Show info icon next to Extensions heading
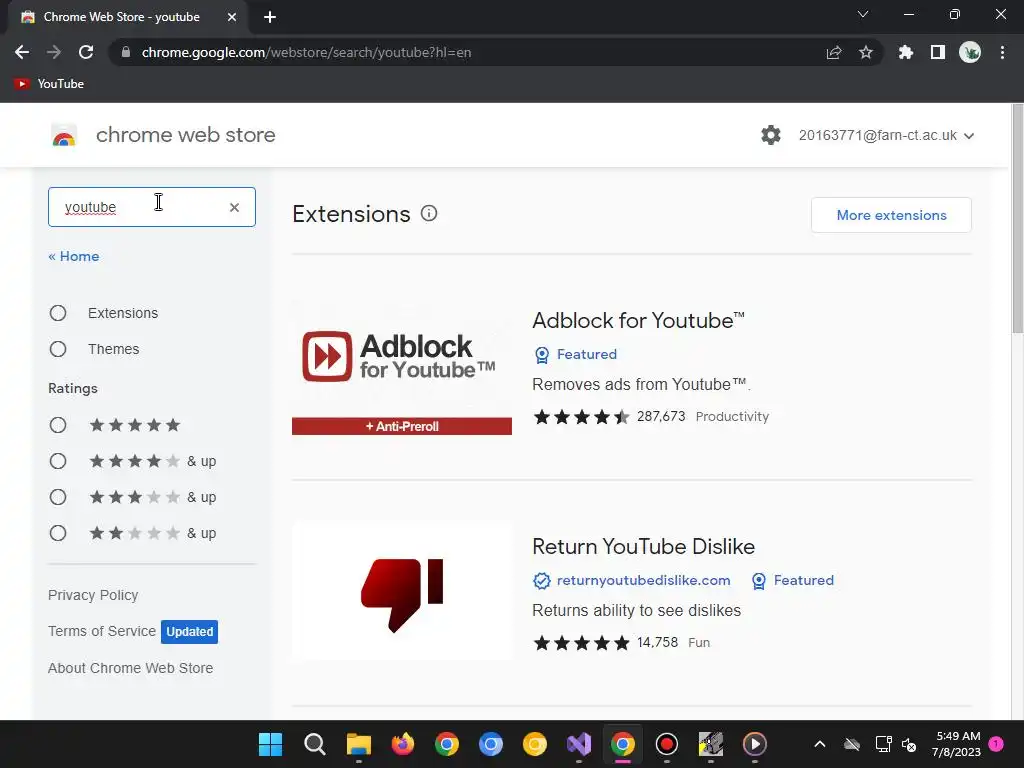The image size is (1024, 768). coord(429,214)
